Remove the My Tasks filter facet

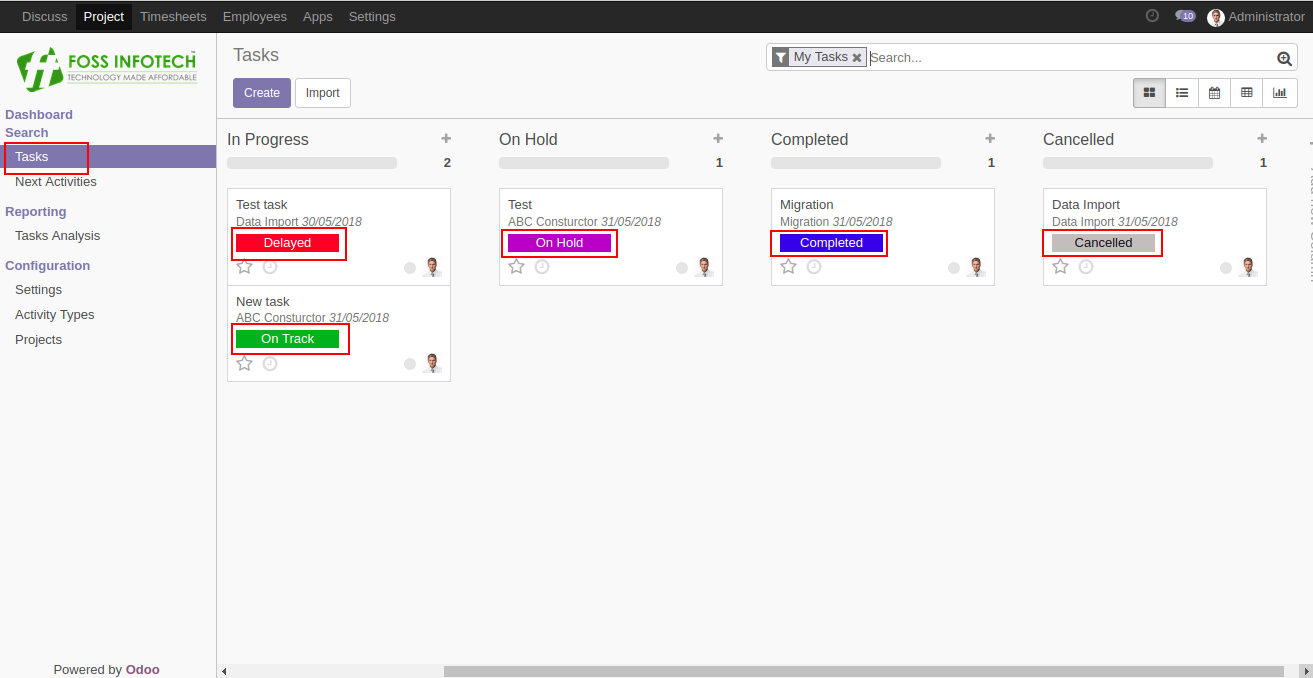pos(857,58)
